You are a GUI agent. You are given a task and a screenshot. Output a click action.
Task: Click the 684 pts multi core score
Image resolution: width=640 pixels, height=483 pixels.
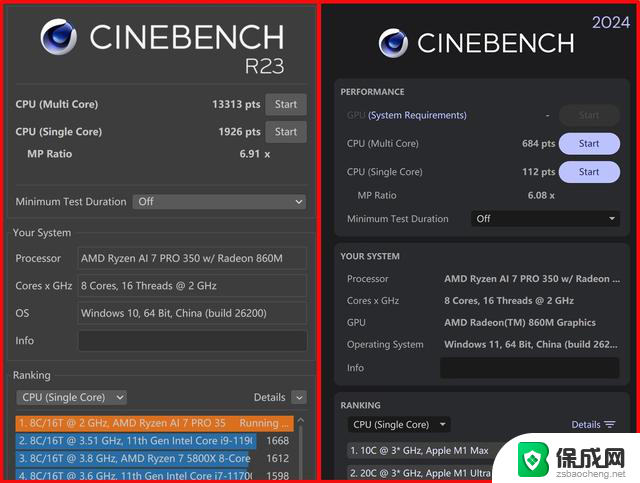[538, 144]
